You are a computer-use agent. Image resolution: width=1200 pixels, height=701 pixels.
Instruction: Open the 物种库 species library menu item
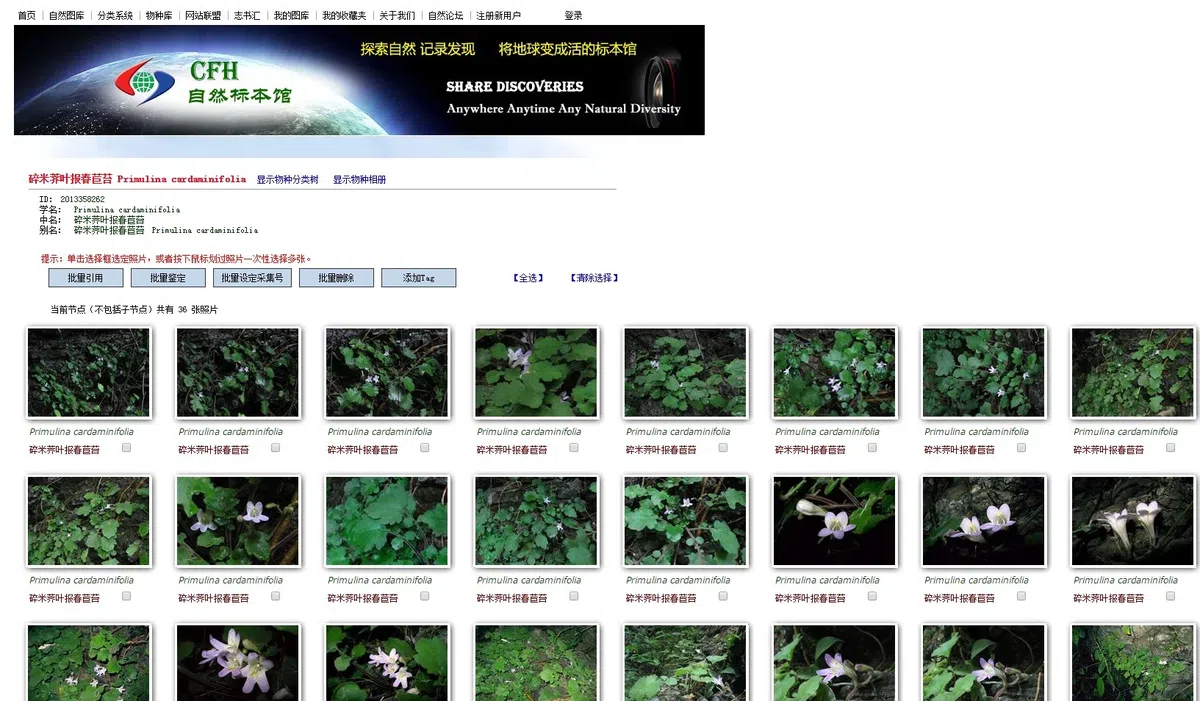(x=158, y=16)
